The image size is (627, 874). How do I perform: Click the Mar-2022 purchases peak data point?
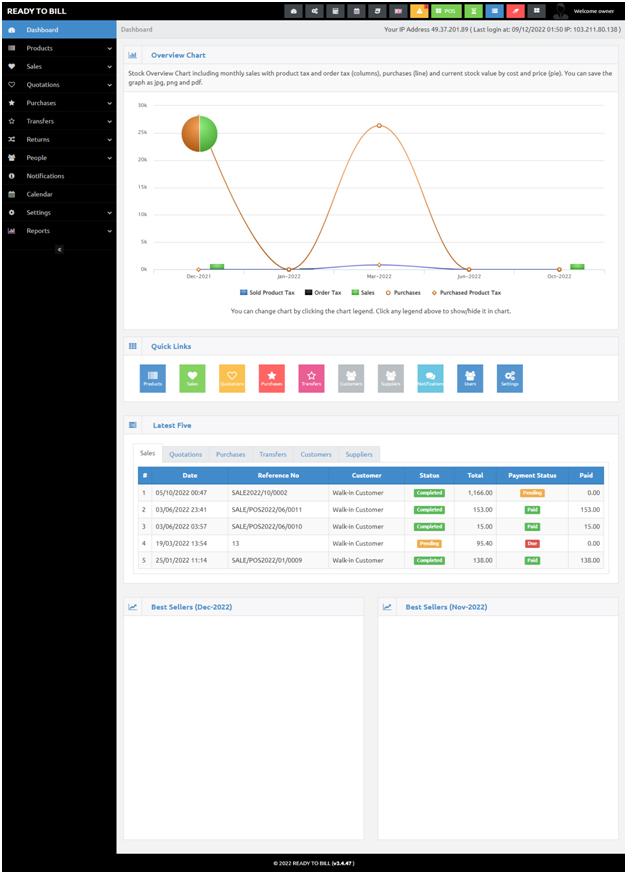point(379,125)
